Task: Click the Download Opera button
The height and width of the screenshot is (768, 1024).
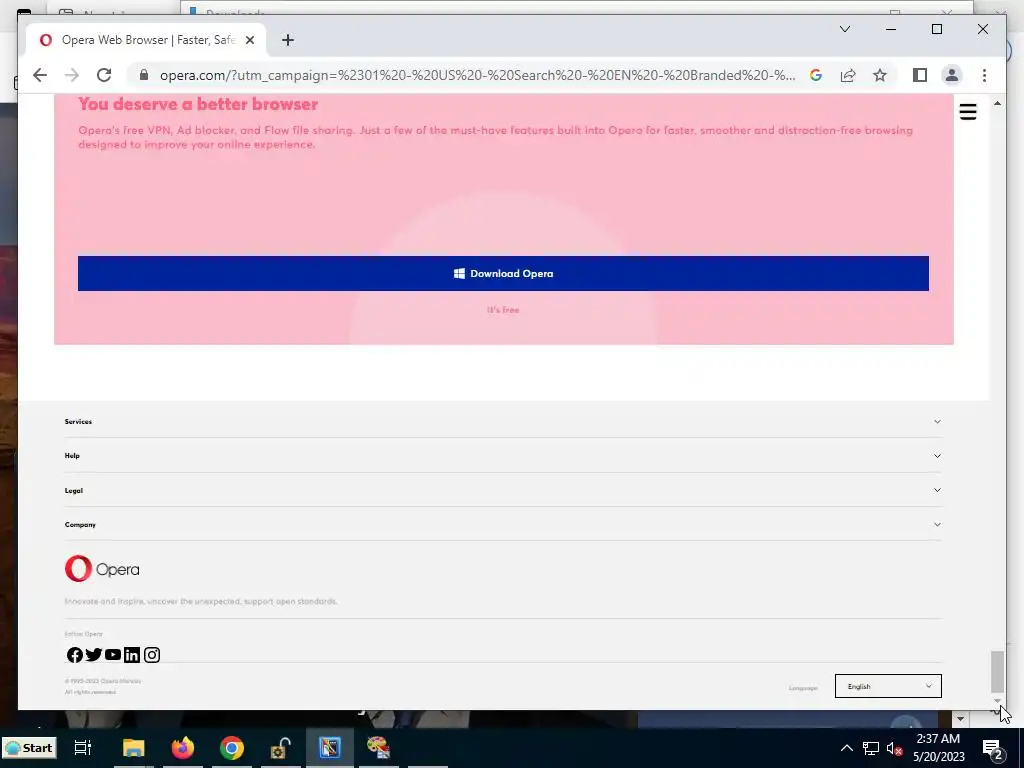Action: [x=503, y=273]
